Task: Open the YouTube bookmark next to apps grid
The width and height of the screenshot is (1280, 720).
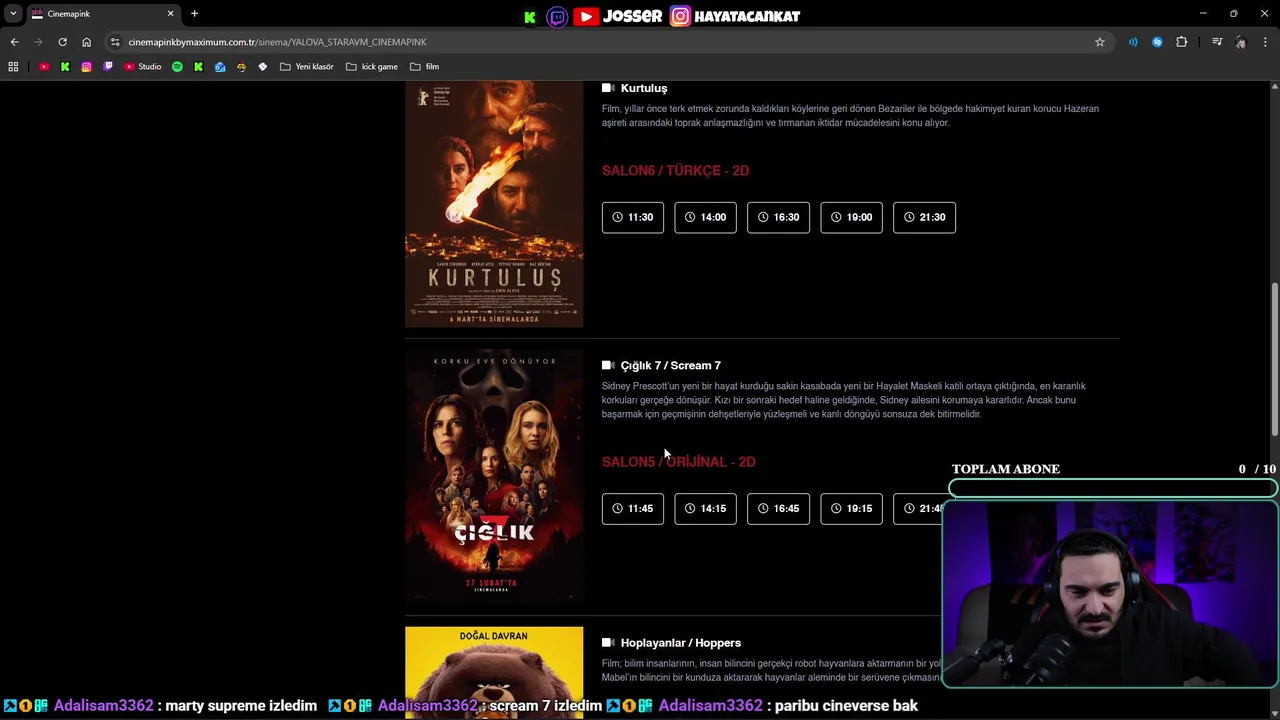Action: 44,67
